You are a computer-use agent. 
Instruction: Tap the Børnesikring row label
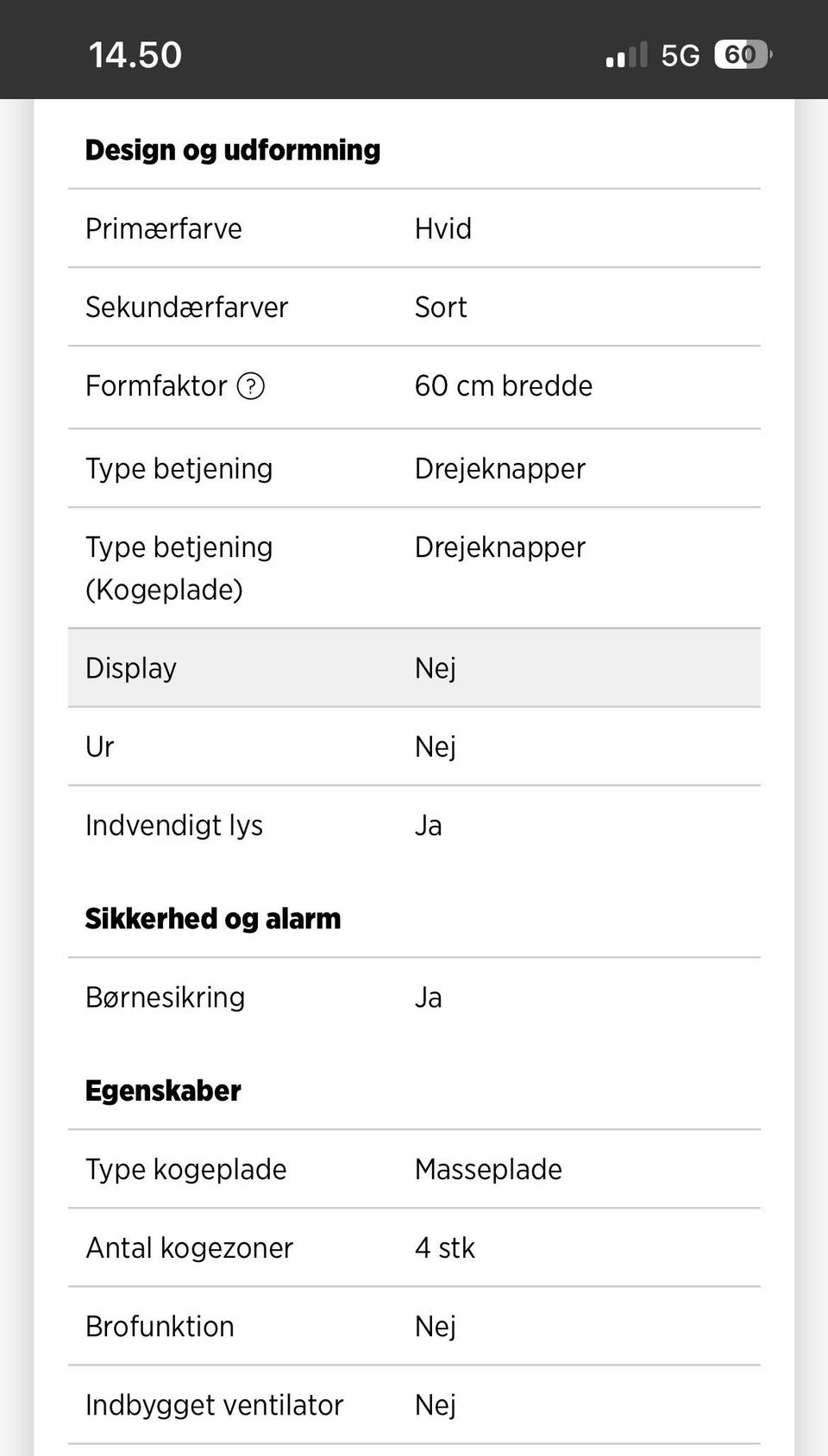(x=165, y=997)
